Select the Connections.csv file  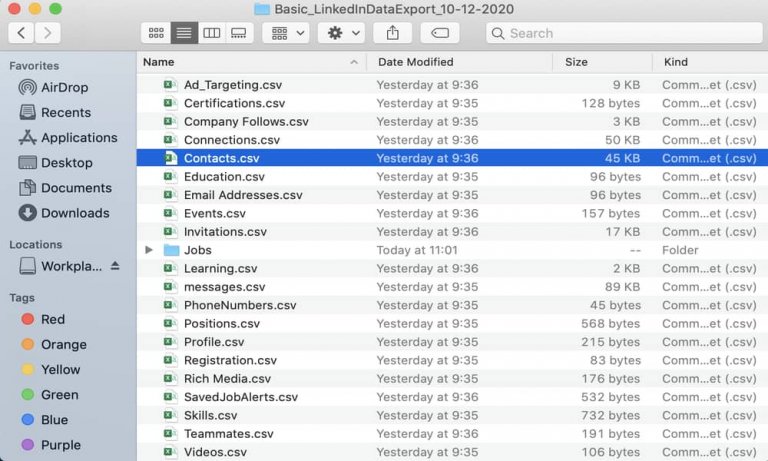pyautogui.click(x=232, y=140)
